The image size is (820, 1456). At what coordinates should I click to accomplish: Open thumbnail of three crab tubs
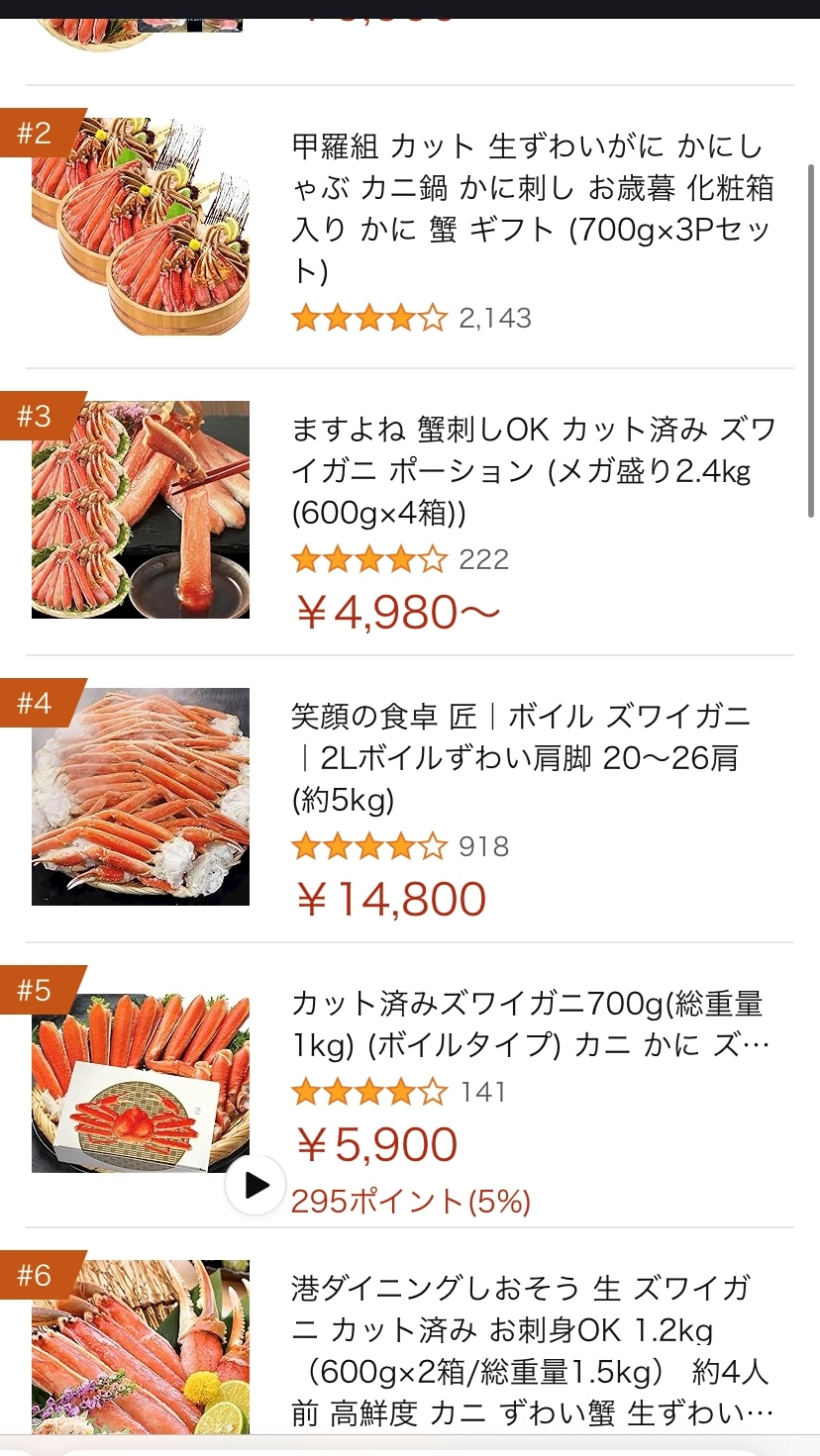pyautogui.click(x=141, y=227)
